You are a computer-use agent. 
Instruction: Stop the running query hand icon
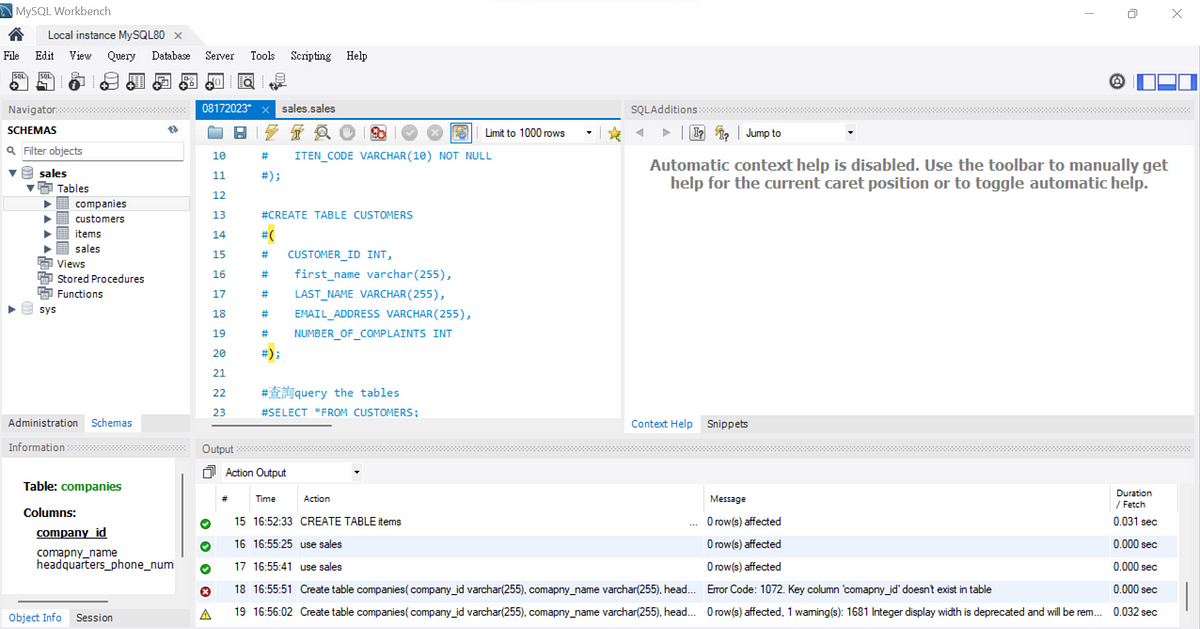pos(347,133)
